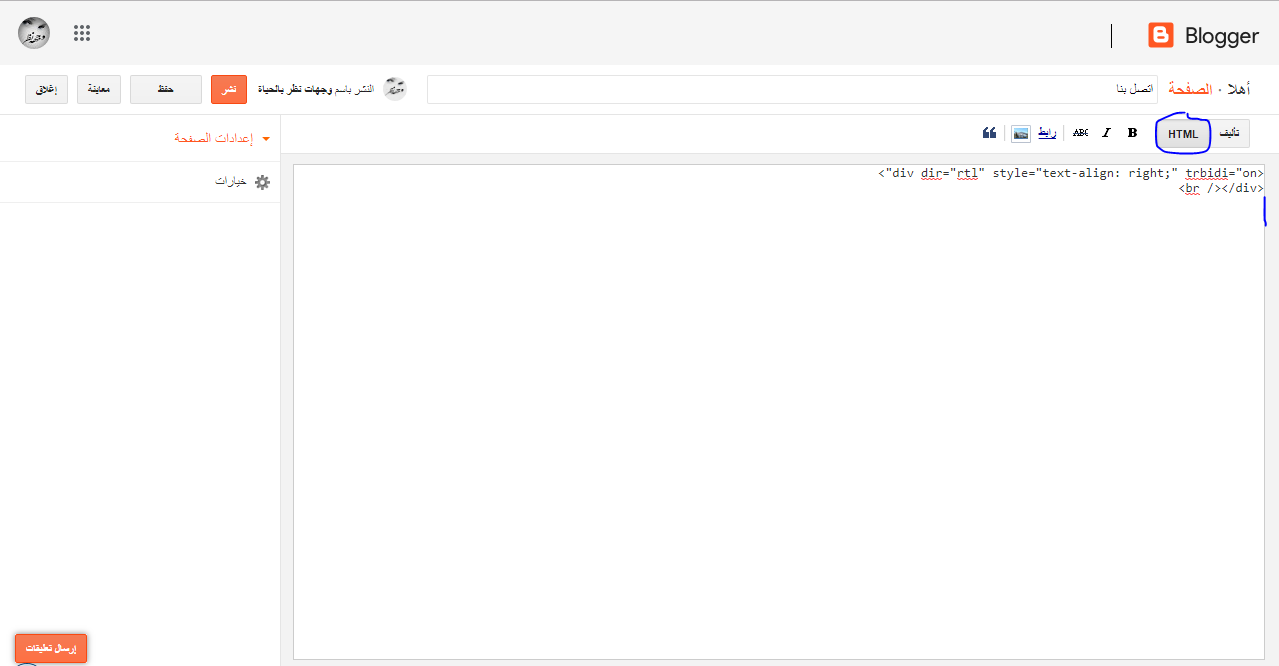Click the strikethrough ABC icon
Screen dimensions: 1279x666
point(1080,133)
